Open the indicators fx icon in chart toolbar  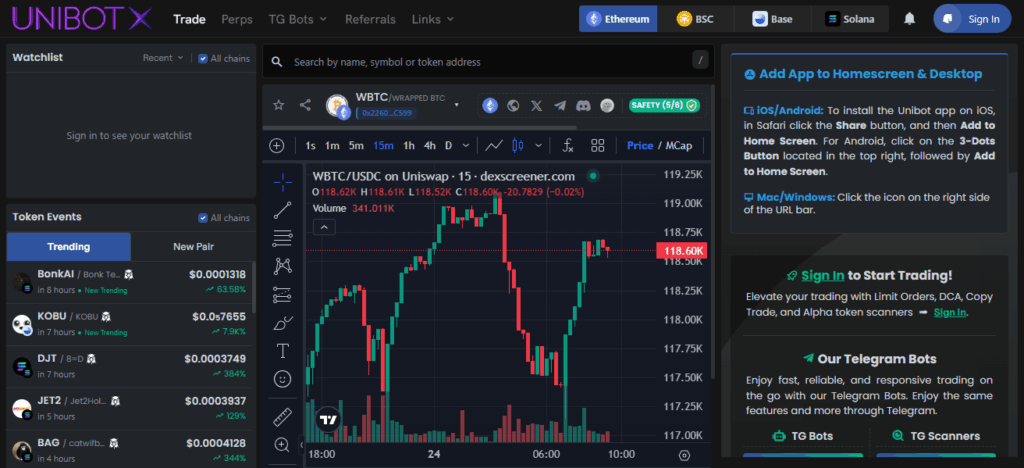[568, 146]
